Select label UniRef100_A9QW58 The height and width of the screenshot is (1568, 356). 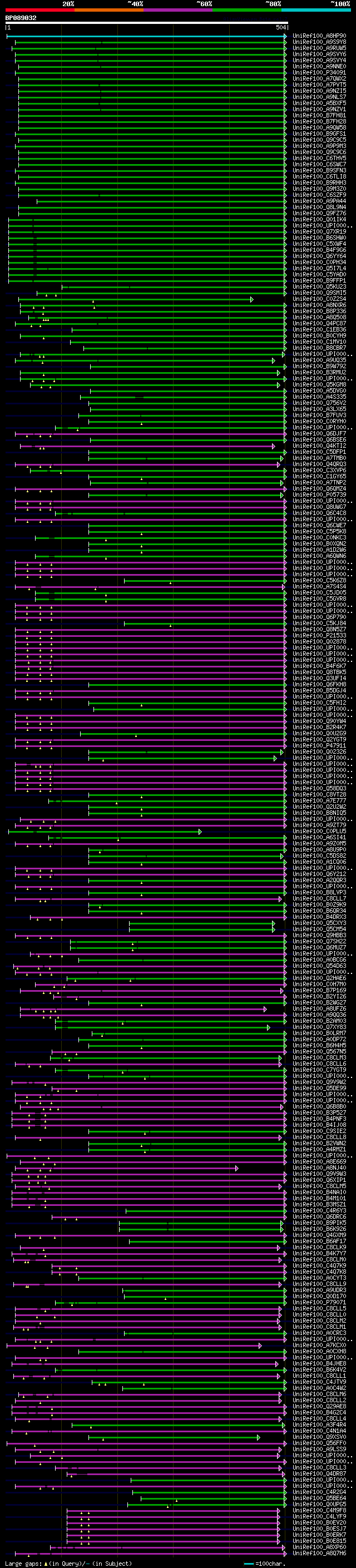click(x=319, y=128)
